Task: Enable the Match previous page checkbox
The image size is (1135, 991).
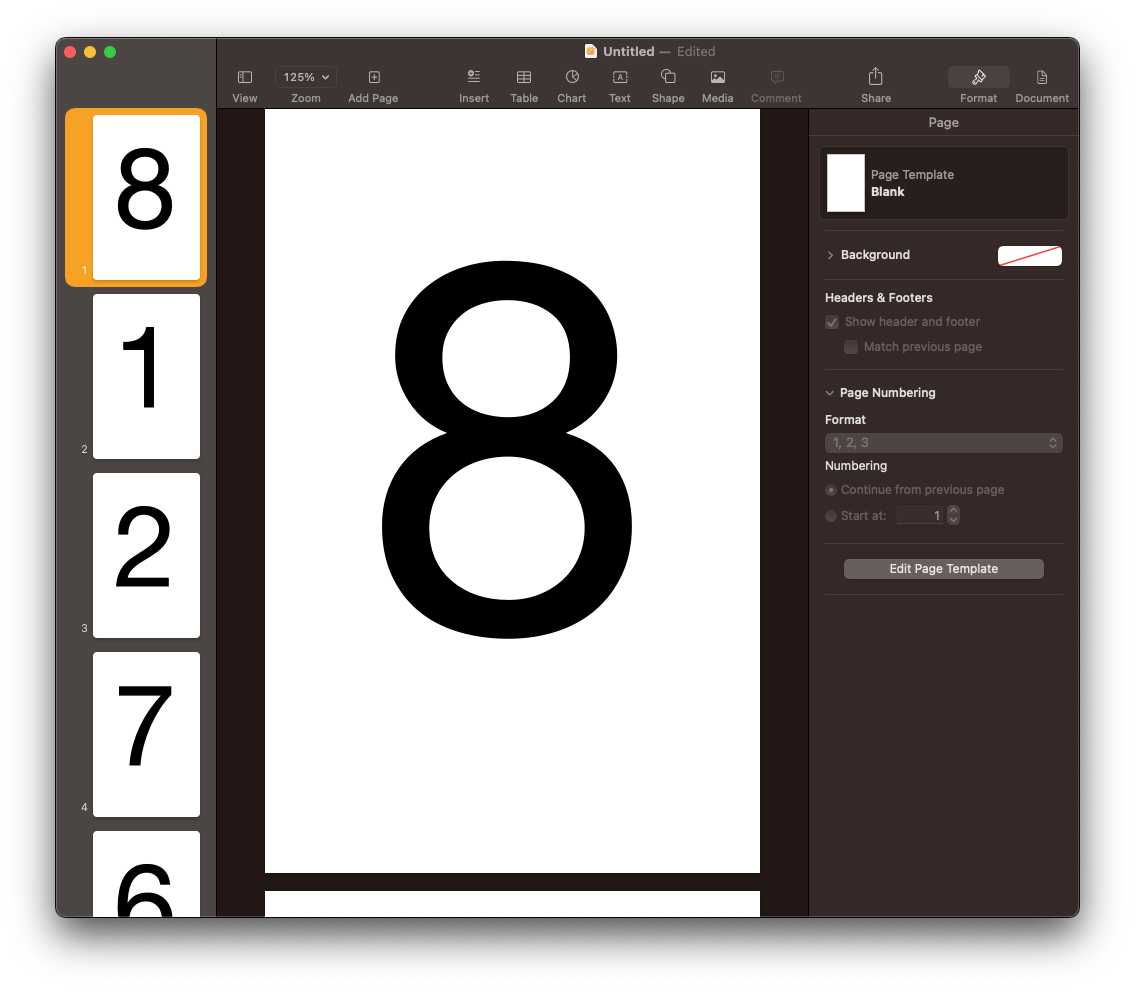Action: click(850, 347)
